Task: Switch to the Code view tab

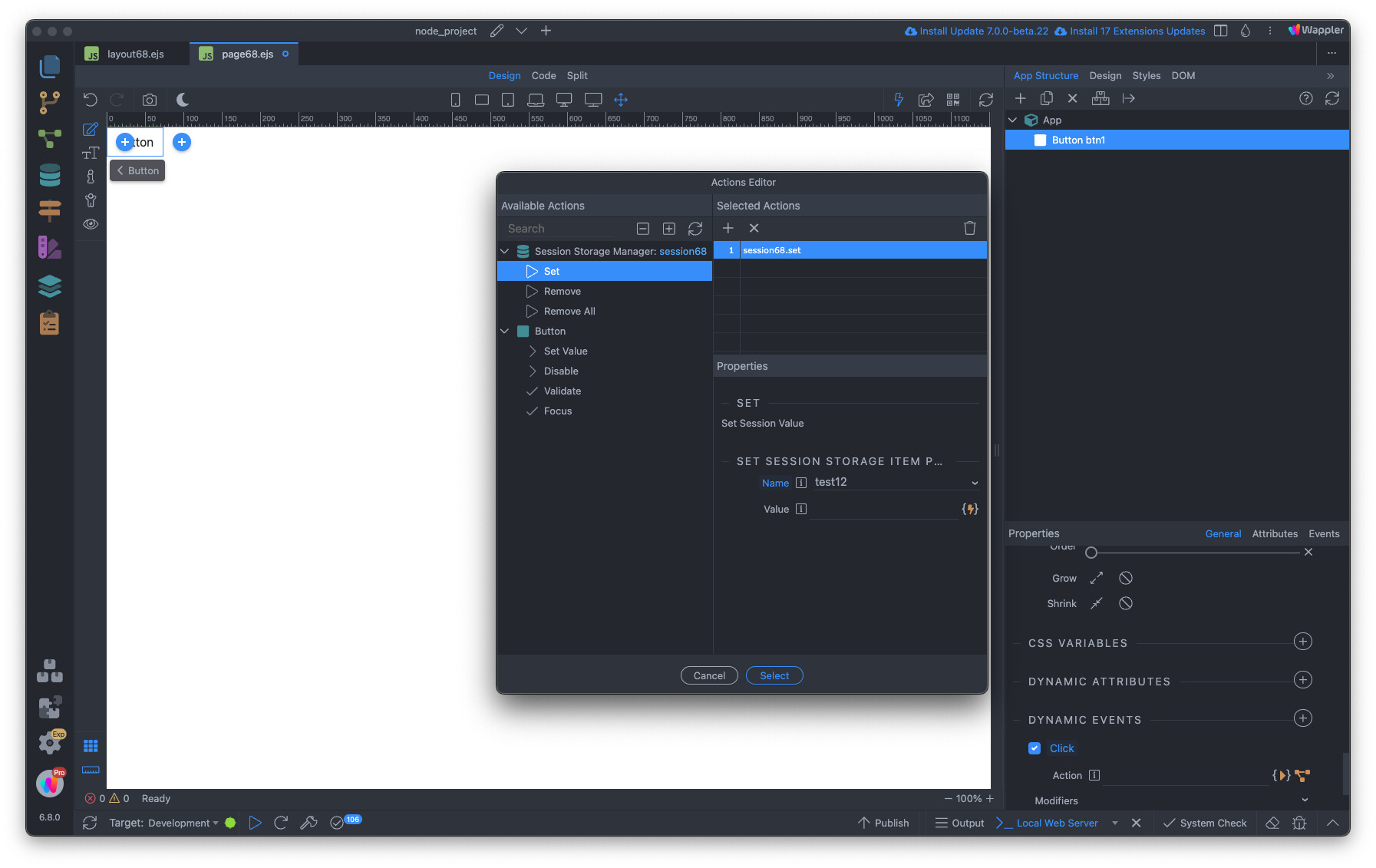Action: click(543, 76)
